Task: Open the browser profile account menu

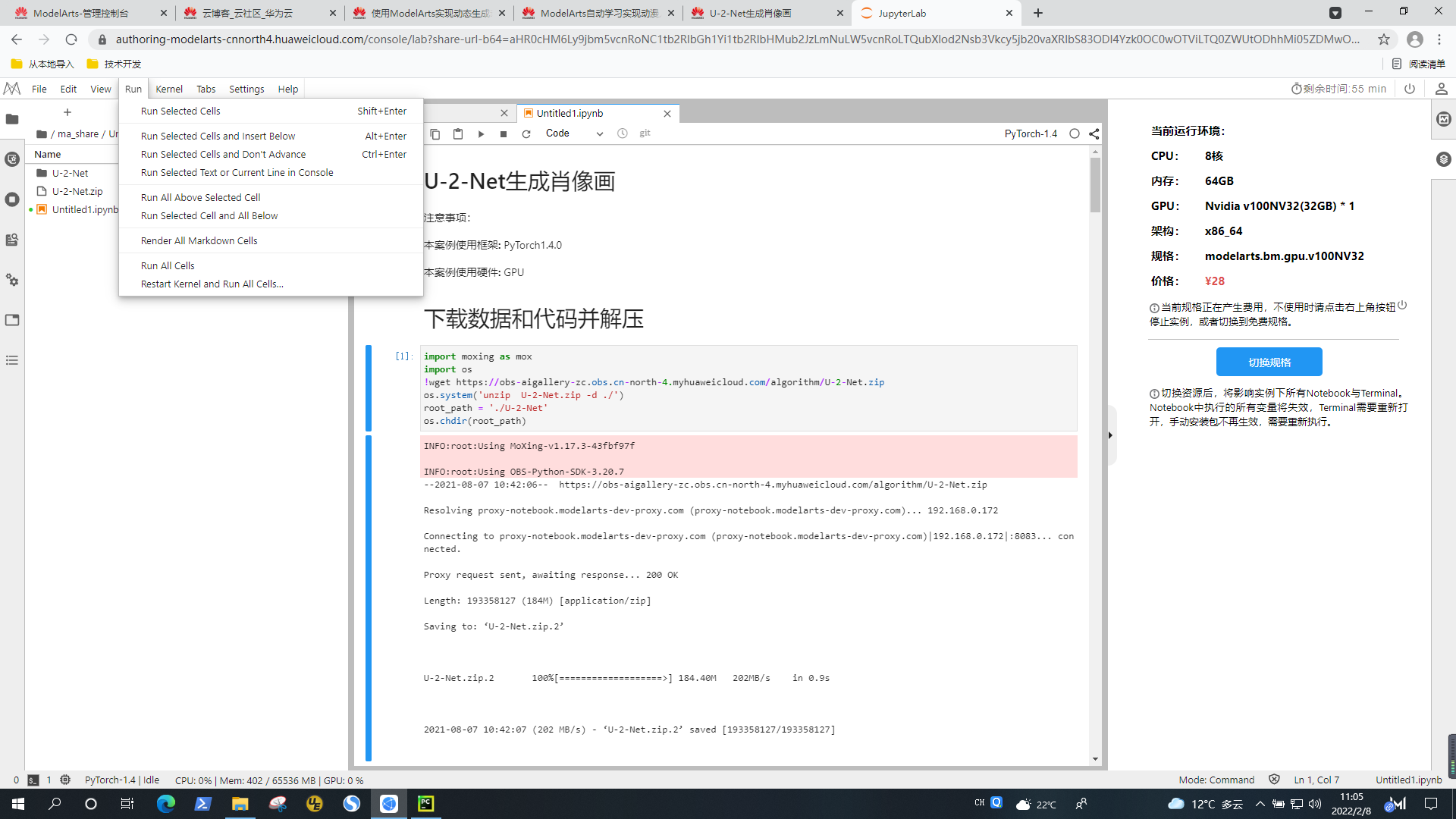Action: pos(1415,39)
